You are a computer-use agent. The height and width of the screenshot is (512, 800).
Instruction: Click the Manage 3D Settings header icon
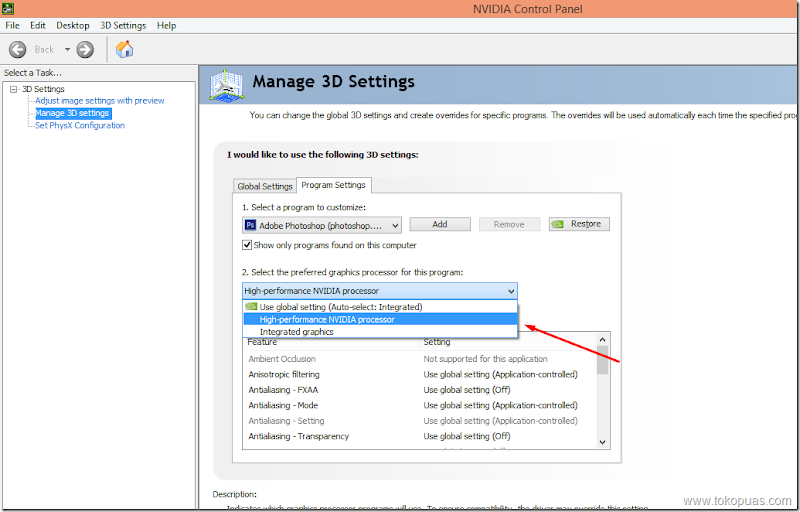click(227, 85)
